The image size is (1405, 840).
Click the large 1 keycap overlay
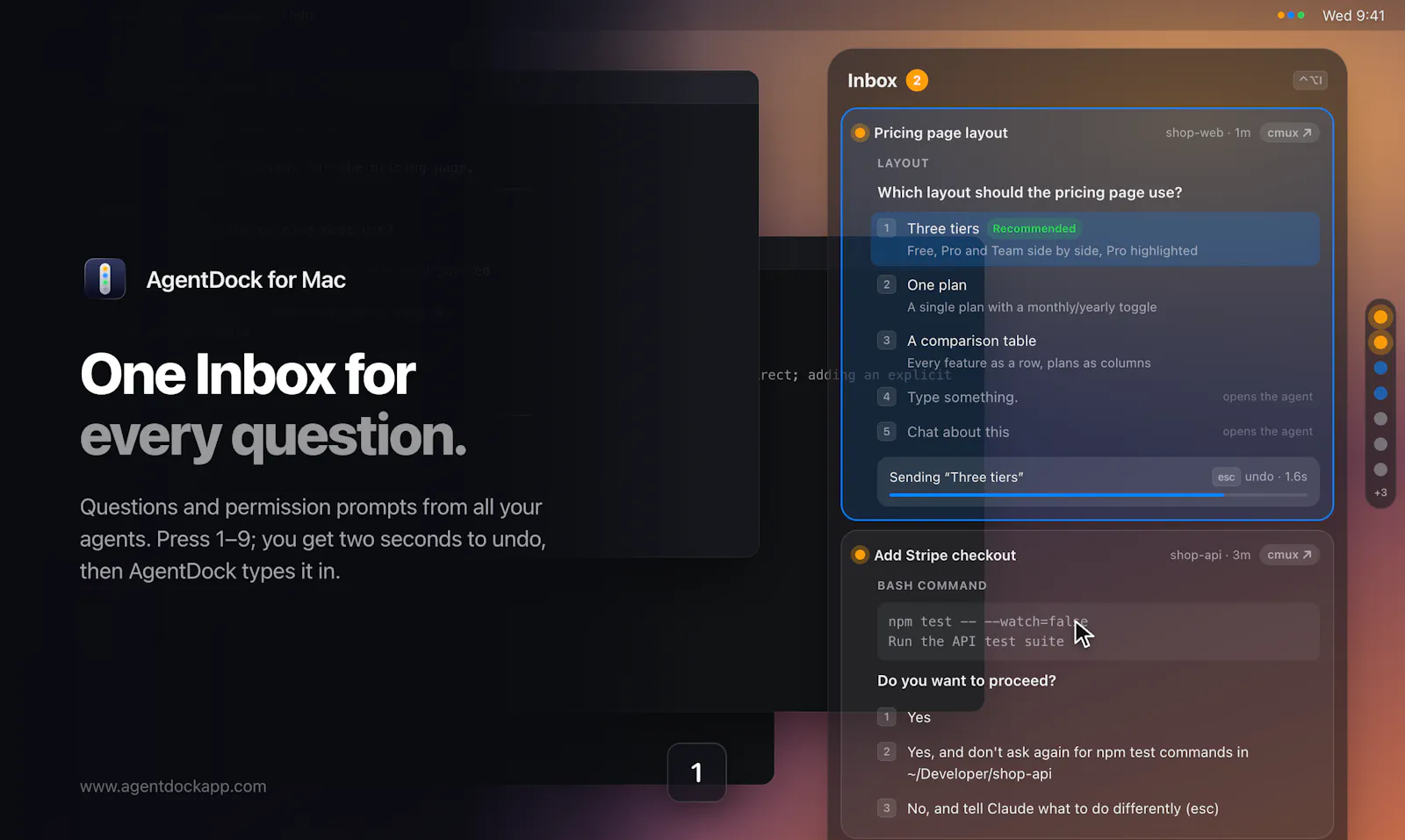coord(697,772)
